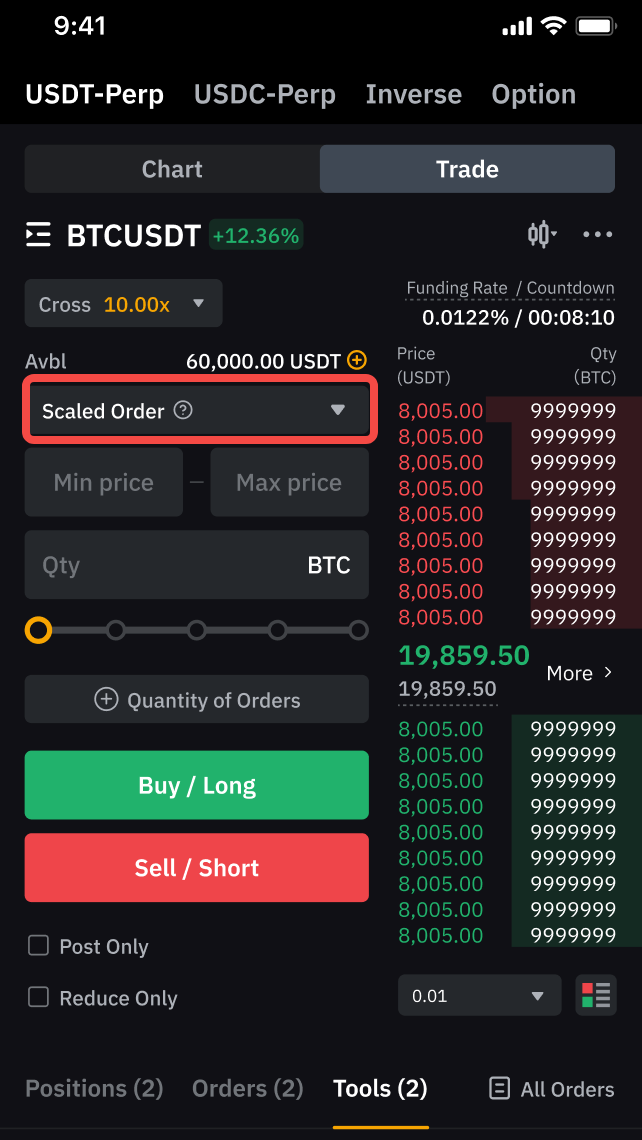Open the Scaled Order type dropdown
Image resolution: width=642 pixels, height=1140 pixels.
coord(337,410)
